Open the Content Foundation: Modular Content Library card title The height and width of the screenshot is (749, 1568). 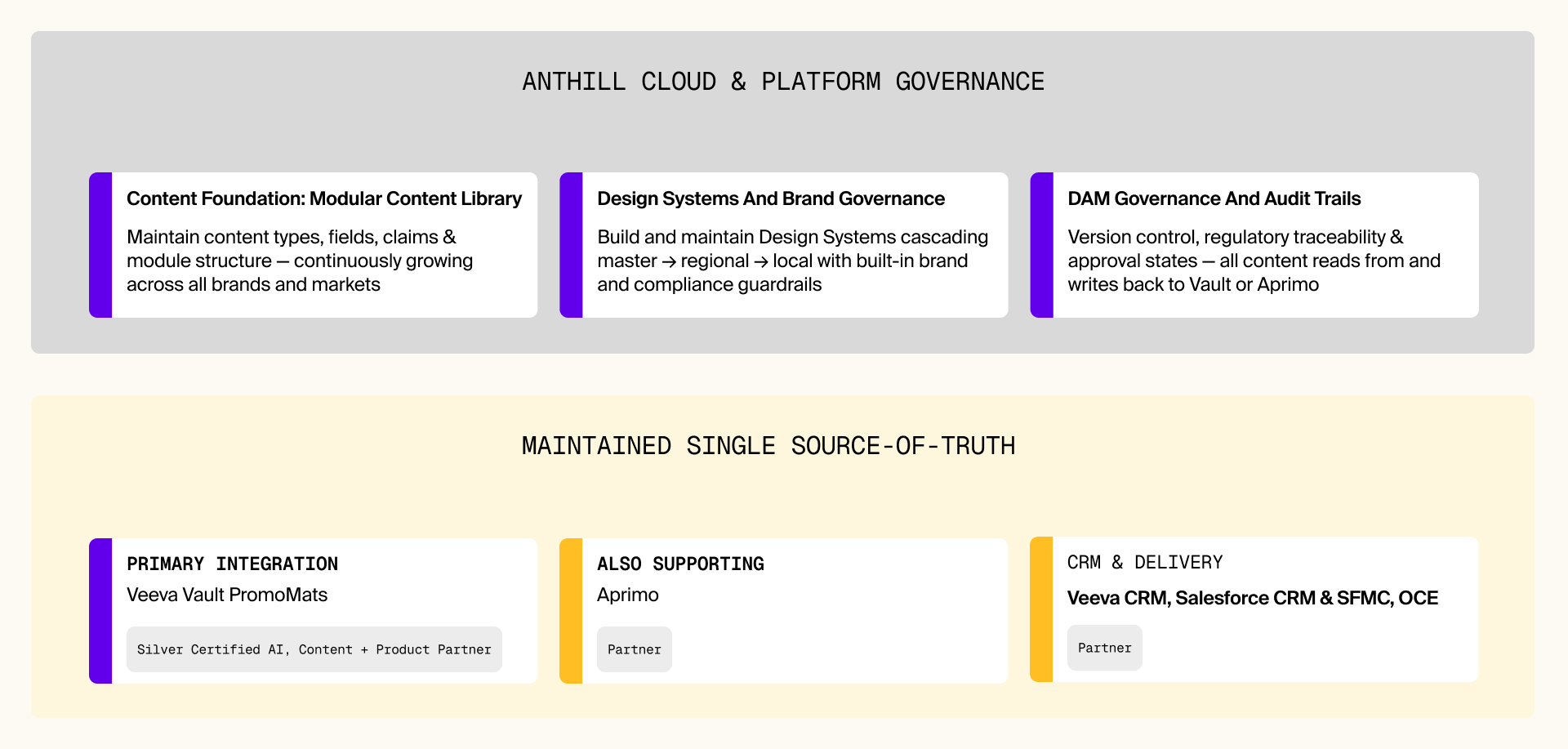point(324,198)
